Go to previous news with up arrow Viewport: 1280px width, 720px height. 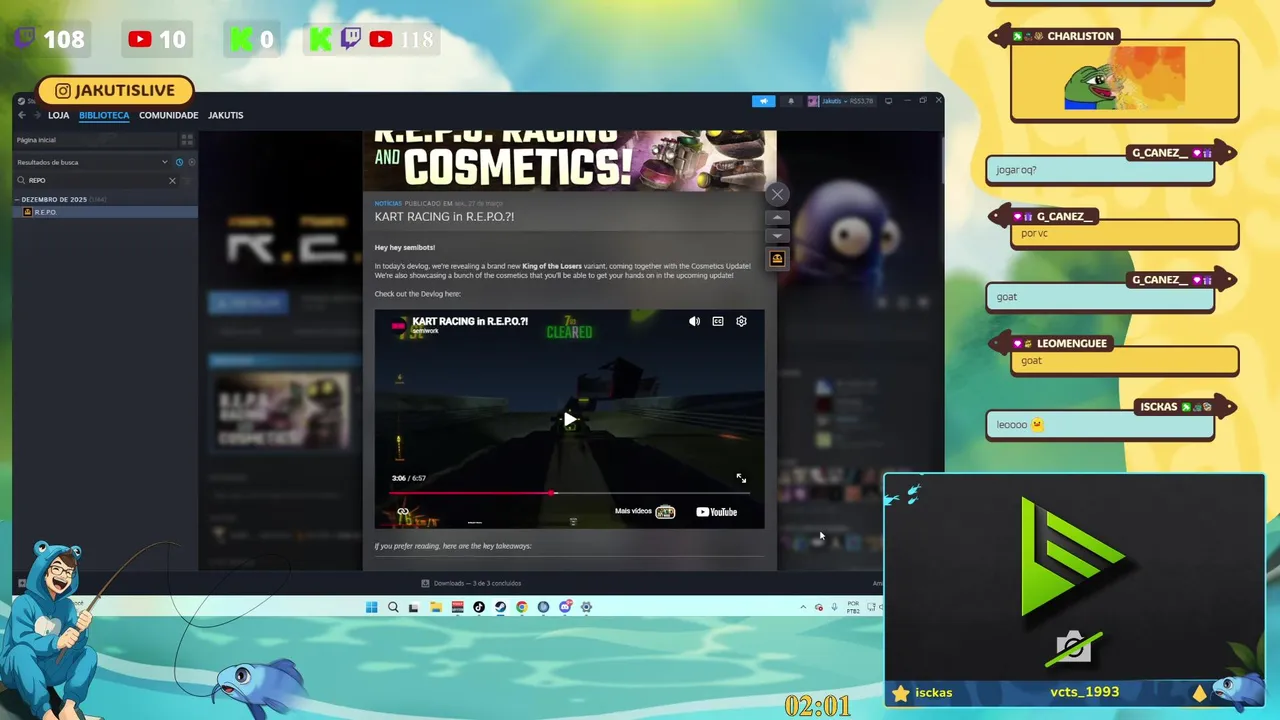(777, 217)
